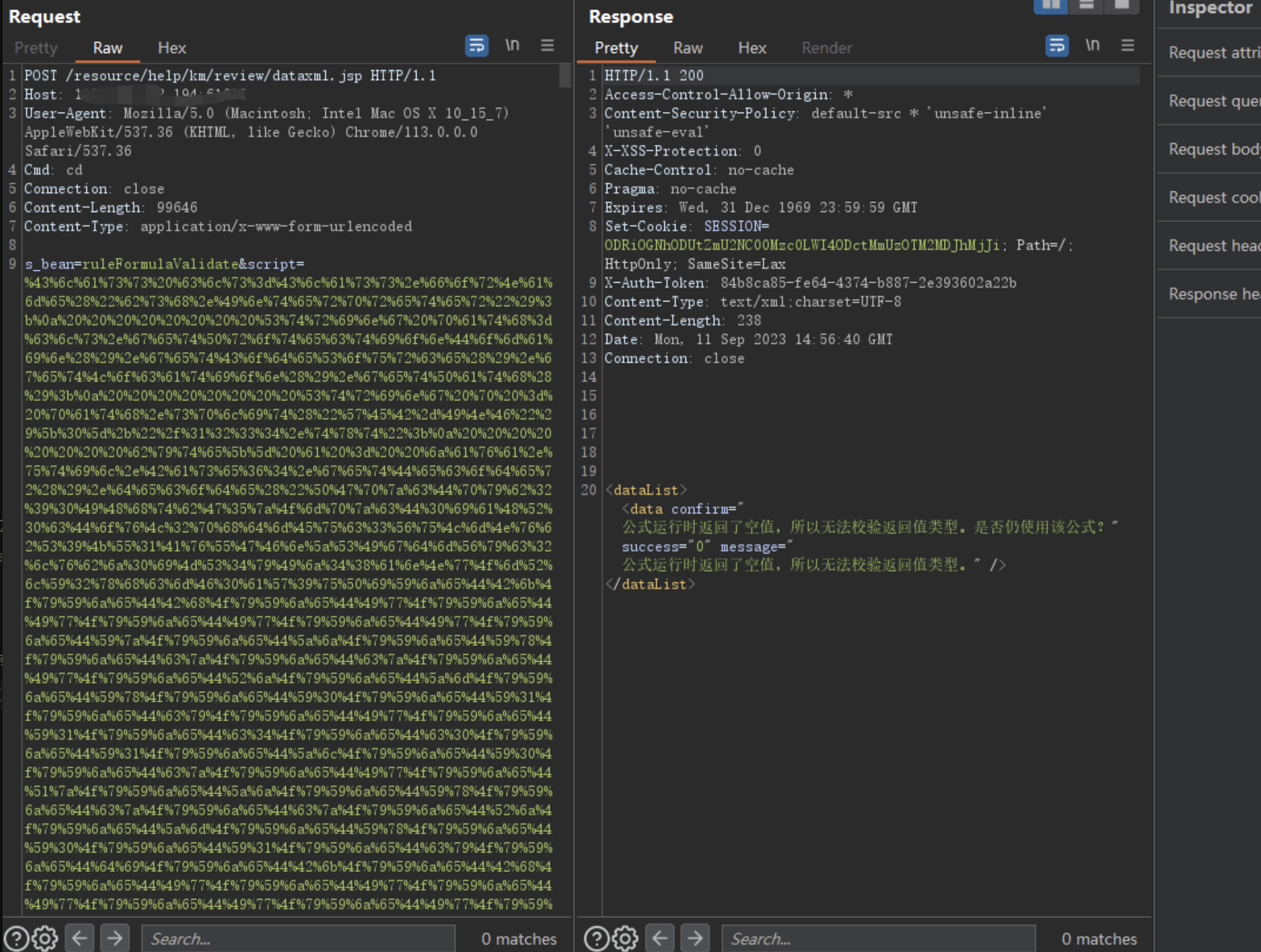1261x952 pixels.
Task: Expand the Response headers section in the Inspector
Action: tap(1209, 294)
